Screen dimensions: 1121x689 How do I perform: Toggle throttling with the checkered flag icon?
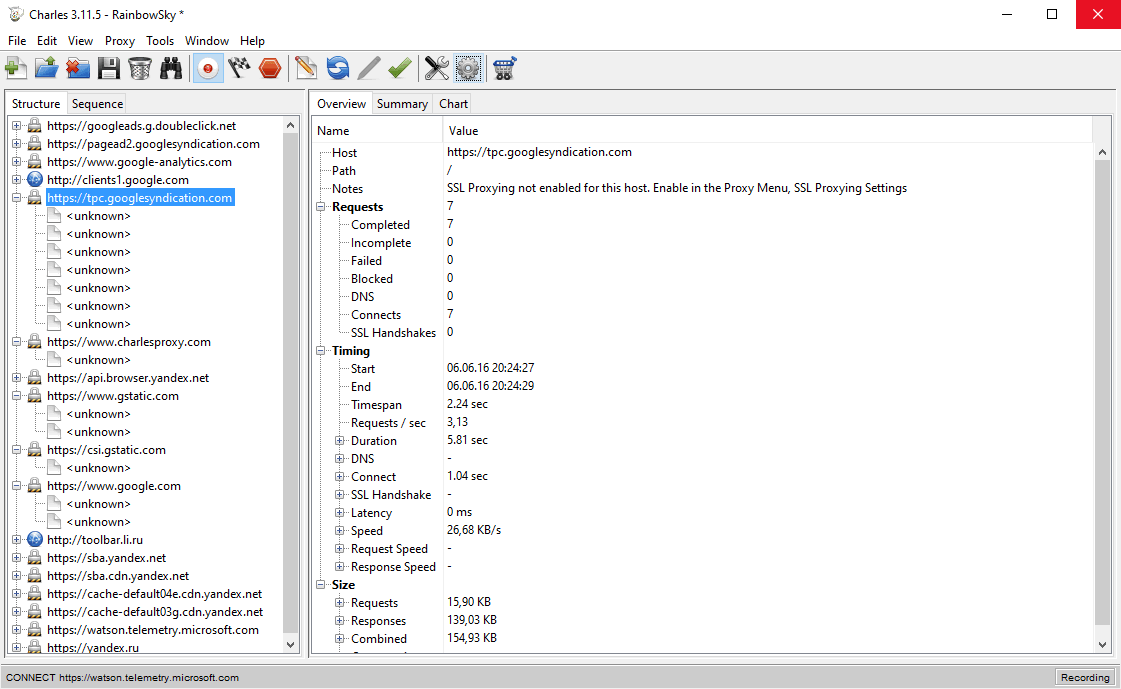coord(239,69)
